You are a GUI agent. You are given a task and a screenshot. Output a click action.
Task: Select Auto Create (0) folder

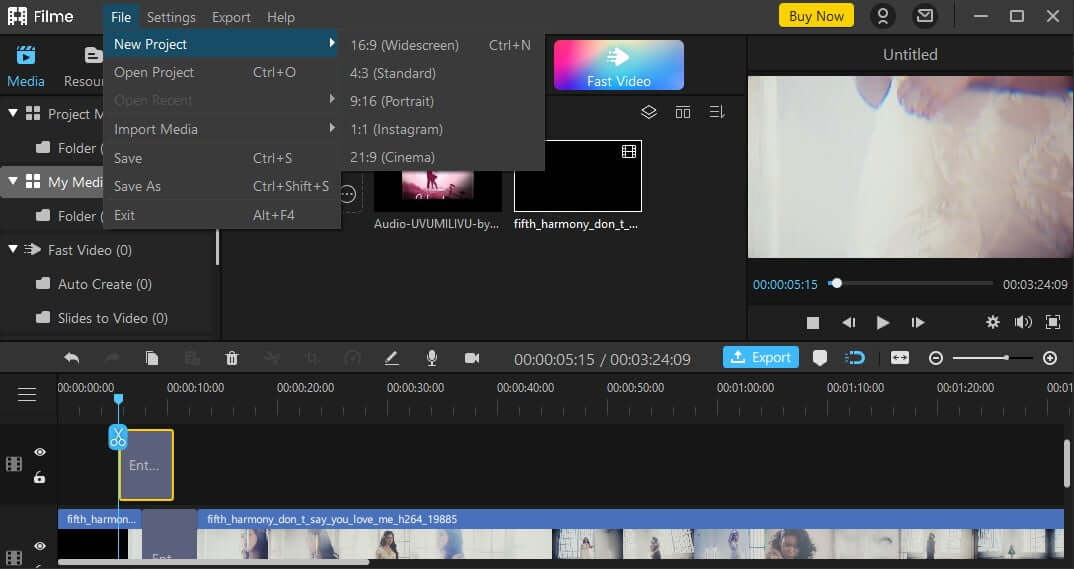coord(104,283)
